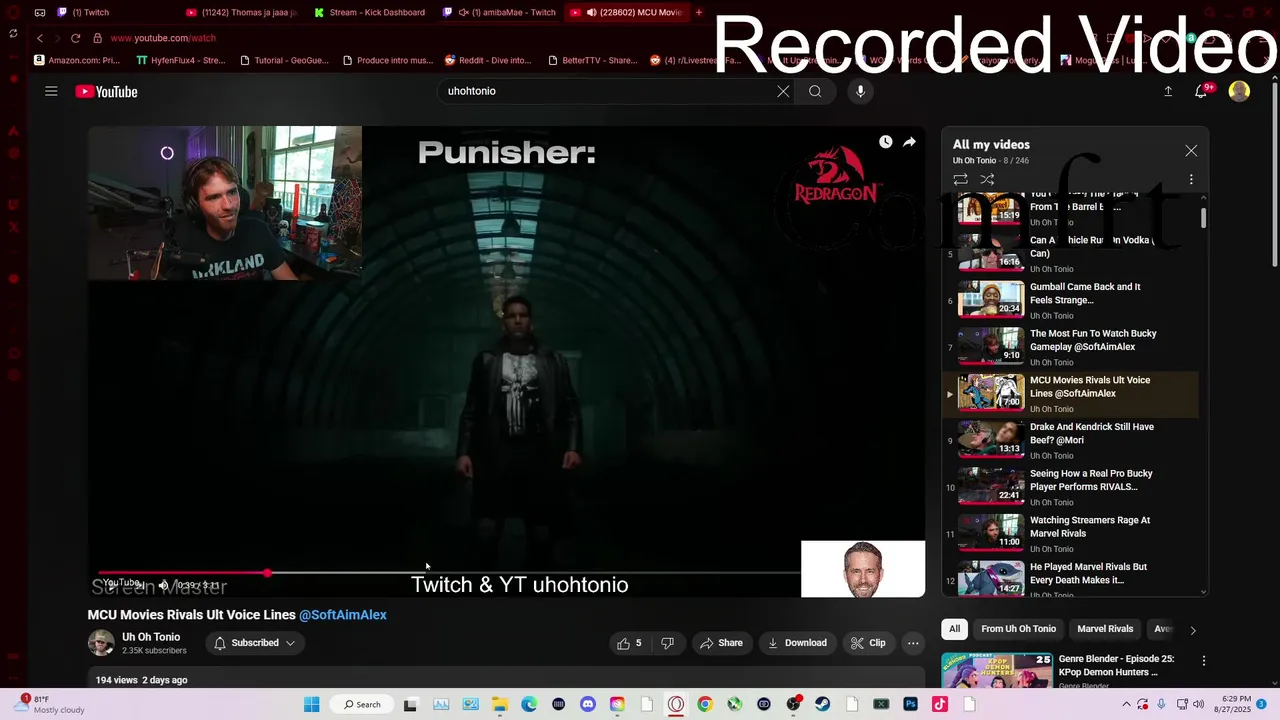Image resolution: width=1280 pixels, height=720 pixels.
Task: Open a new browser tab
Action: (x=699, y=12)
